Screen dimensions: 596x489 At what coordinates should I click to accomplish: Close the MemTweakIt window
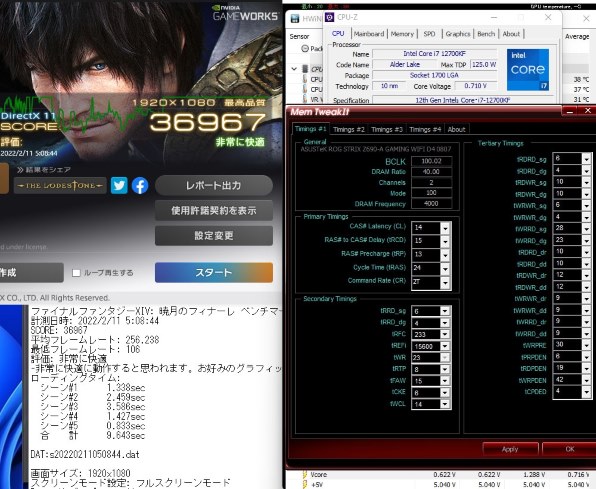(588, 111)
